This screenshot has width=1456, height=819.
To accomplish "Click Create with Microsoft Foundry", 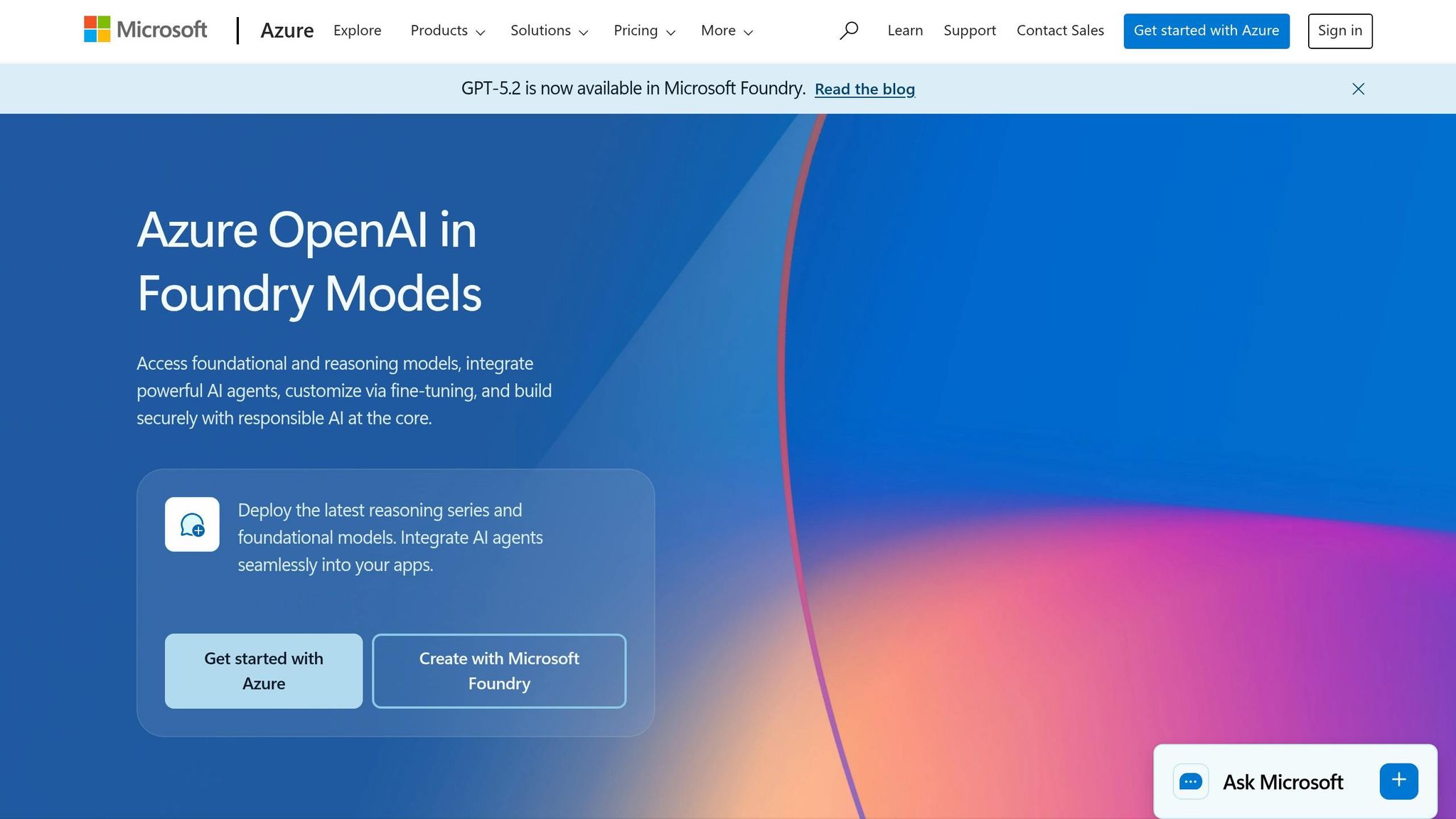I will (x=498, y=670).
